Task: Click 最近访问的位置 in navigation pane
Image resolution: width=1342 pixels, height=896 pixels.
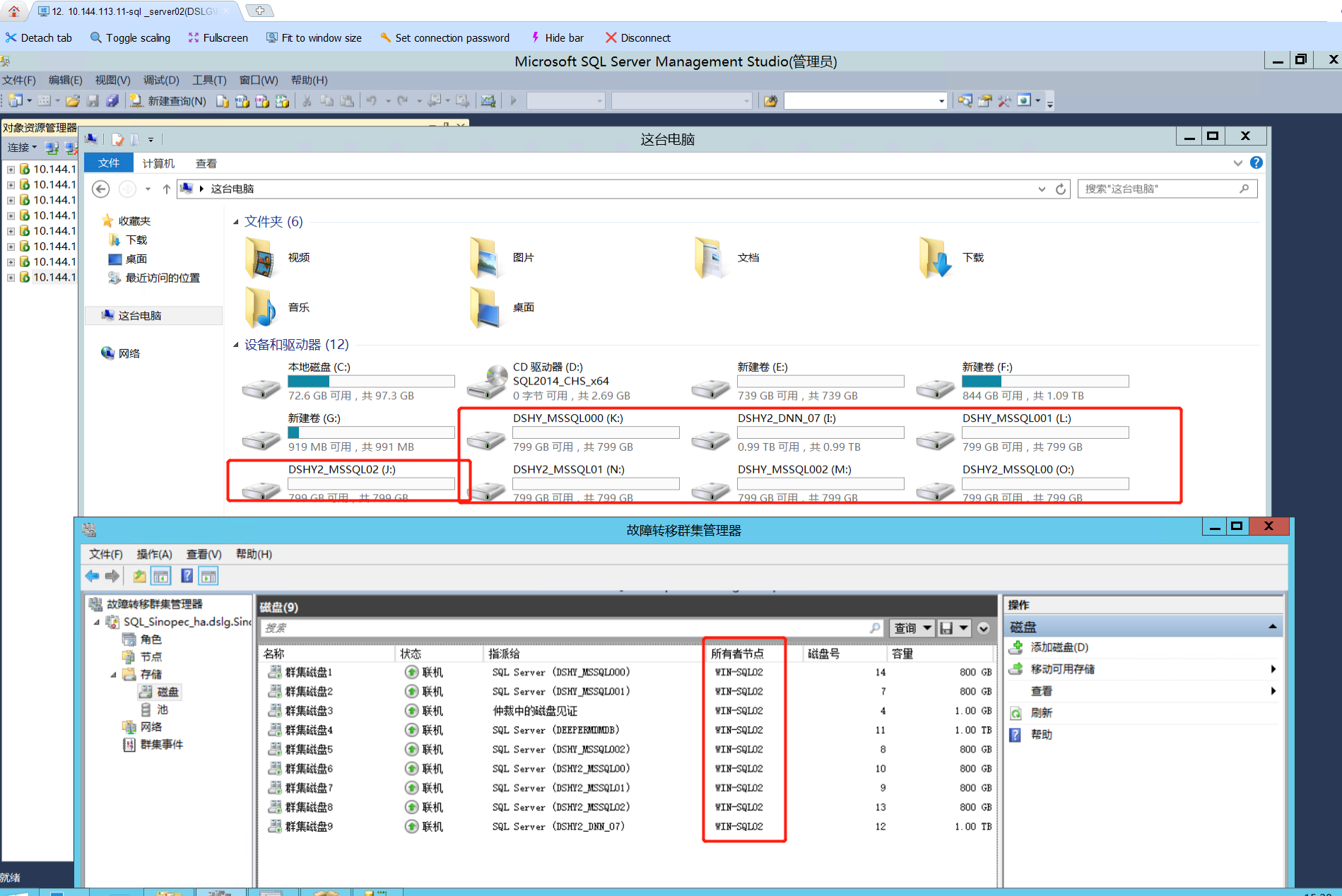Action: click(163, 278)
